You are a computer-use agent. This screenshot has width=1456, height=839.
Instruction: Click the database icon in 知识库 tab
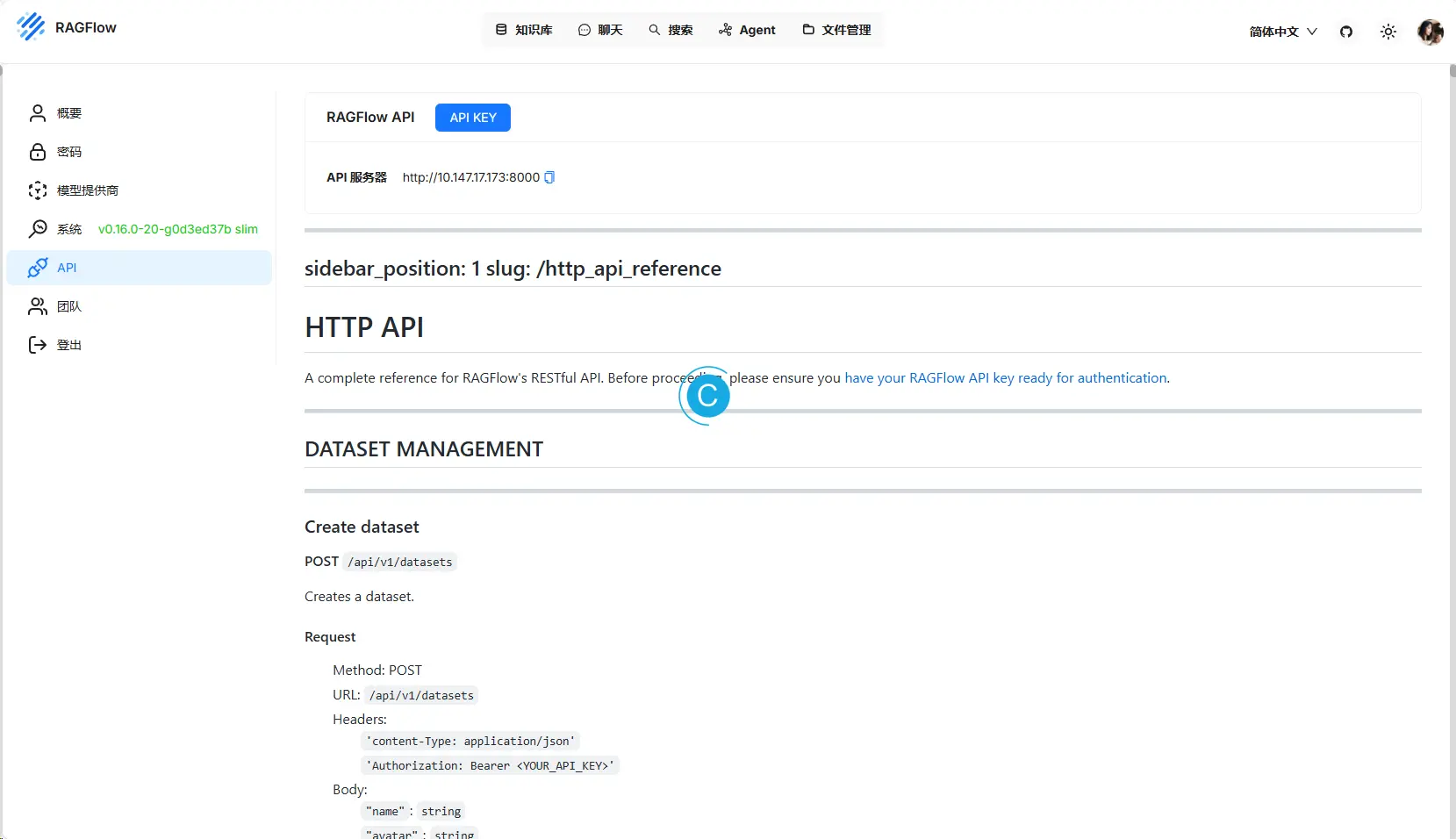(501, 30)
